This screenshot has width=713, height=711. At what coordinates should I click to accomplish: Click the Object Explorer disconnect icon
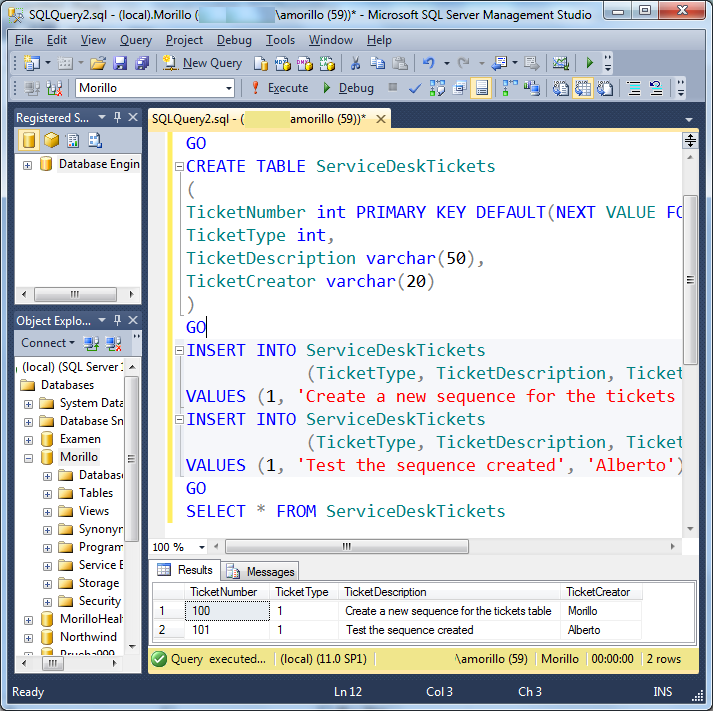pyautogui.click(x=113, y=343)
